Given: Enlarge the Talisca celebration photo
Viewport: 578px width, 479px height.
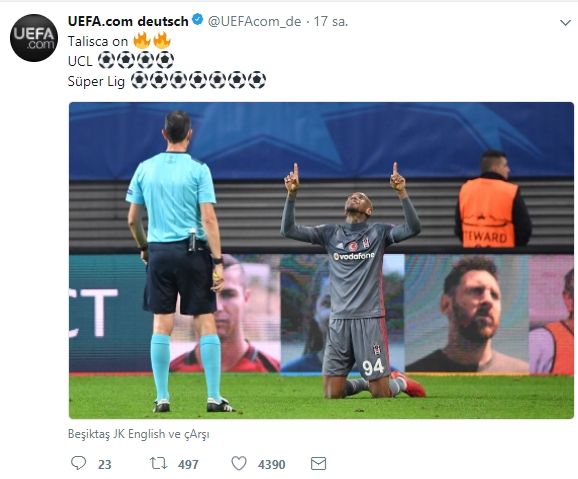Looking at the screenshot, I should pos(321,260).
